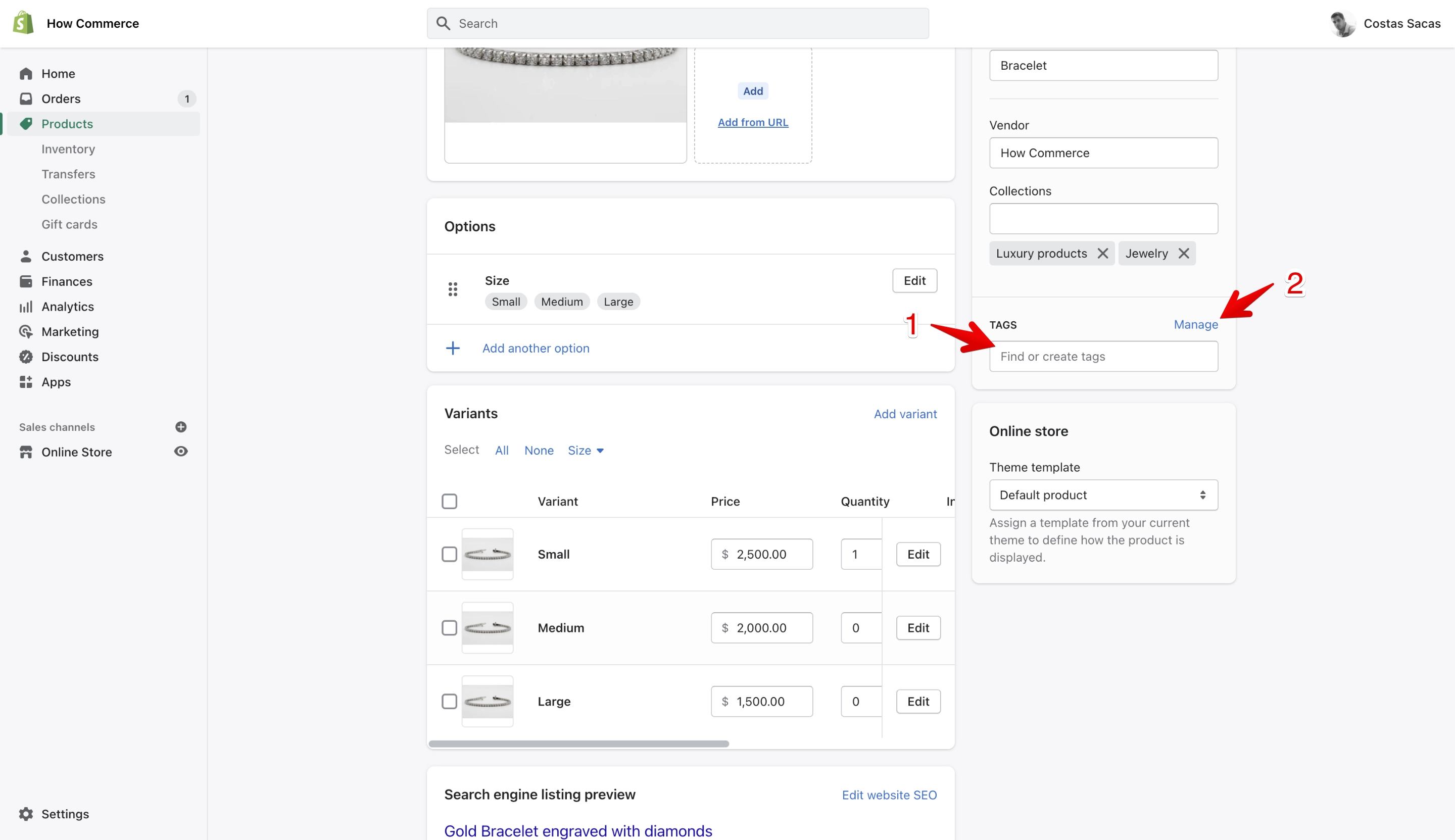This screenshot has width=1455, height=840.
Task: Focus the Vendor field with How Commerce
Action: (1103, 153)
